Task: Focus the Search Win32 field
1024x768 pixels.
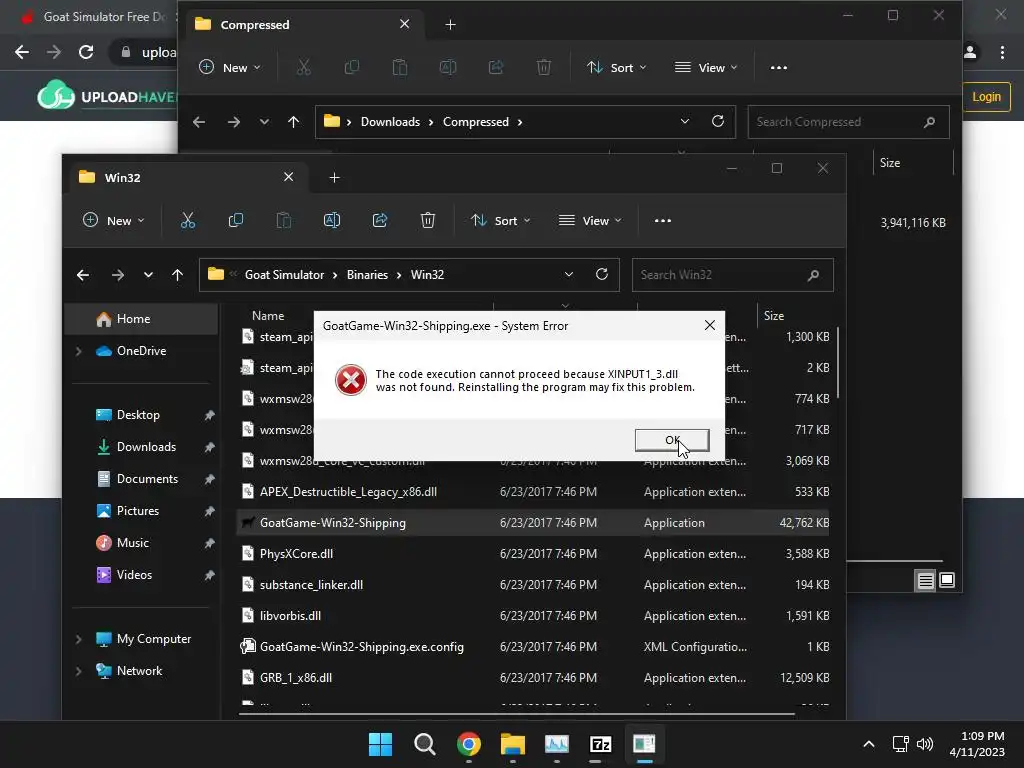Action: (732, 275)
